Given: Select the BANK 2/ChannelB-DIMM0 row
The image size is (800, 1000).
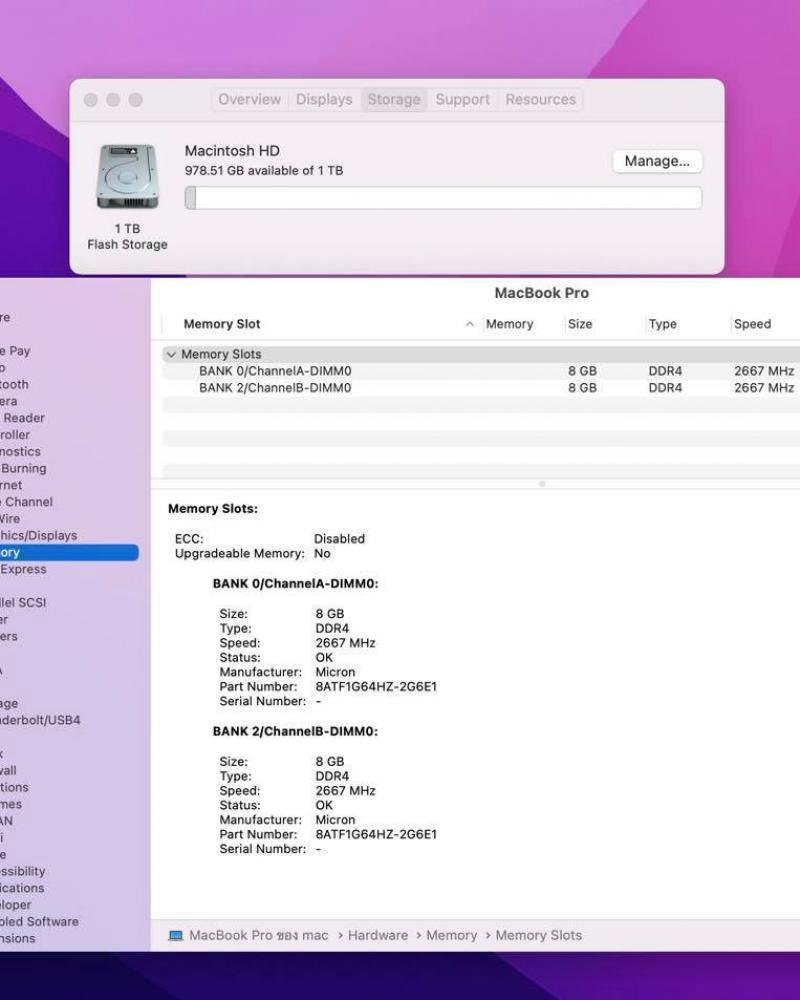Looking at the screenshot, I should [x=275, y=388].
